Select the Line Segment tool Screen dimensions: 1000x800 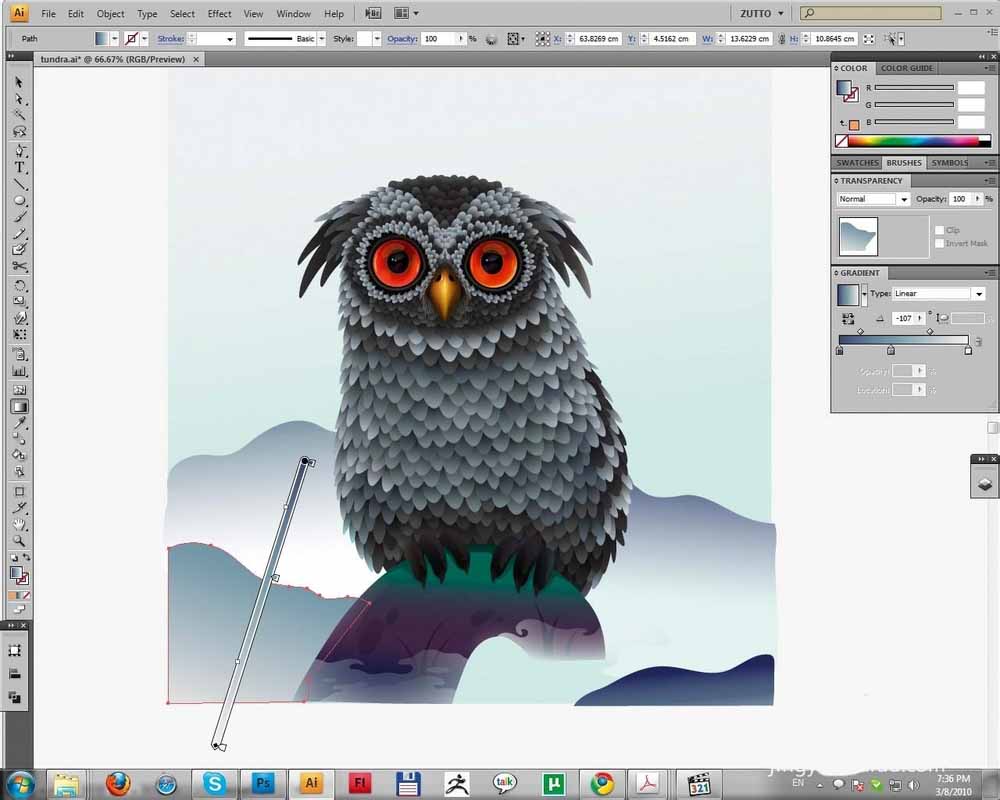click(x=19, y=184)
